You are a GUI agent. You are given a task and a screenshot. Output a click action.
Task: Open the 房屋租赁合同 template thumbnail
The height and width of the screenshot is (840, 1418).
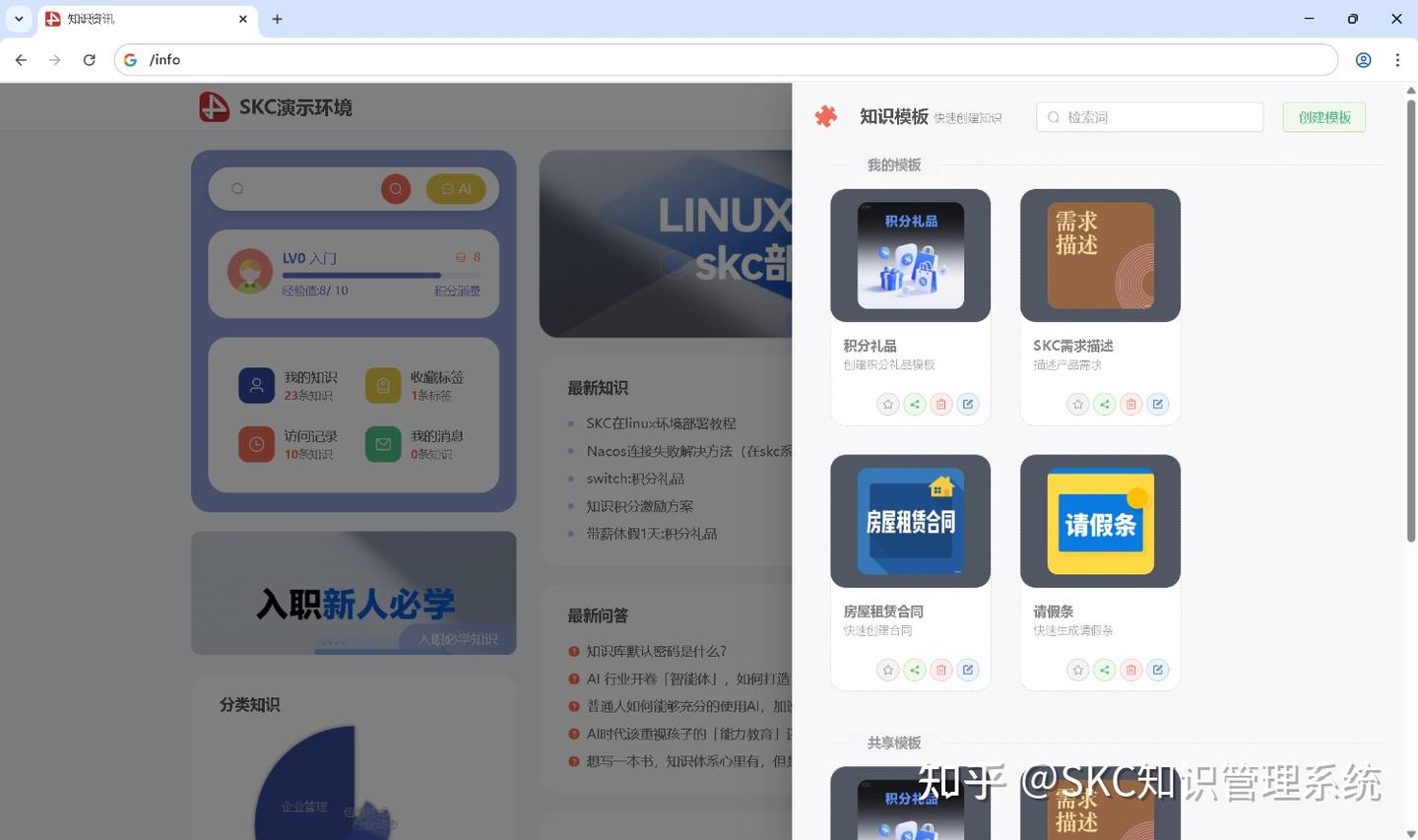click(911, 521)
